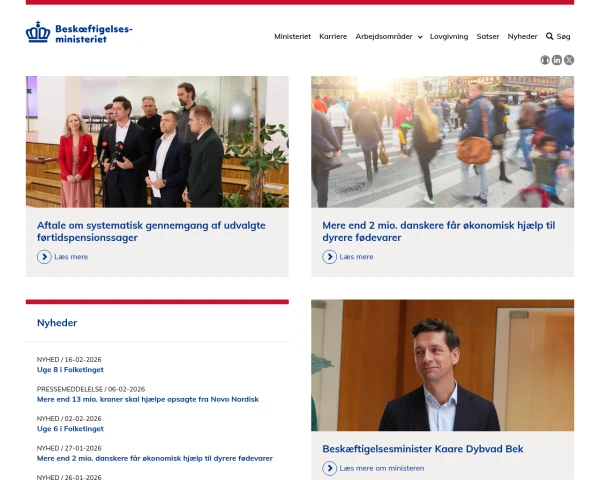Click the first round gray social icon
Screen dimensions: 600x480
545,60
